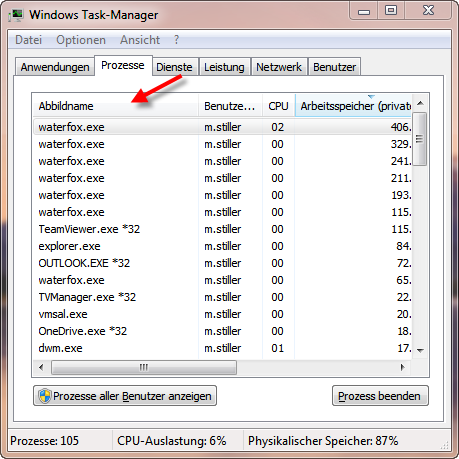The image size is (459, 459).
Task: Select the dwm.exe process
Action: [222, 348]
